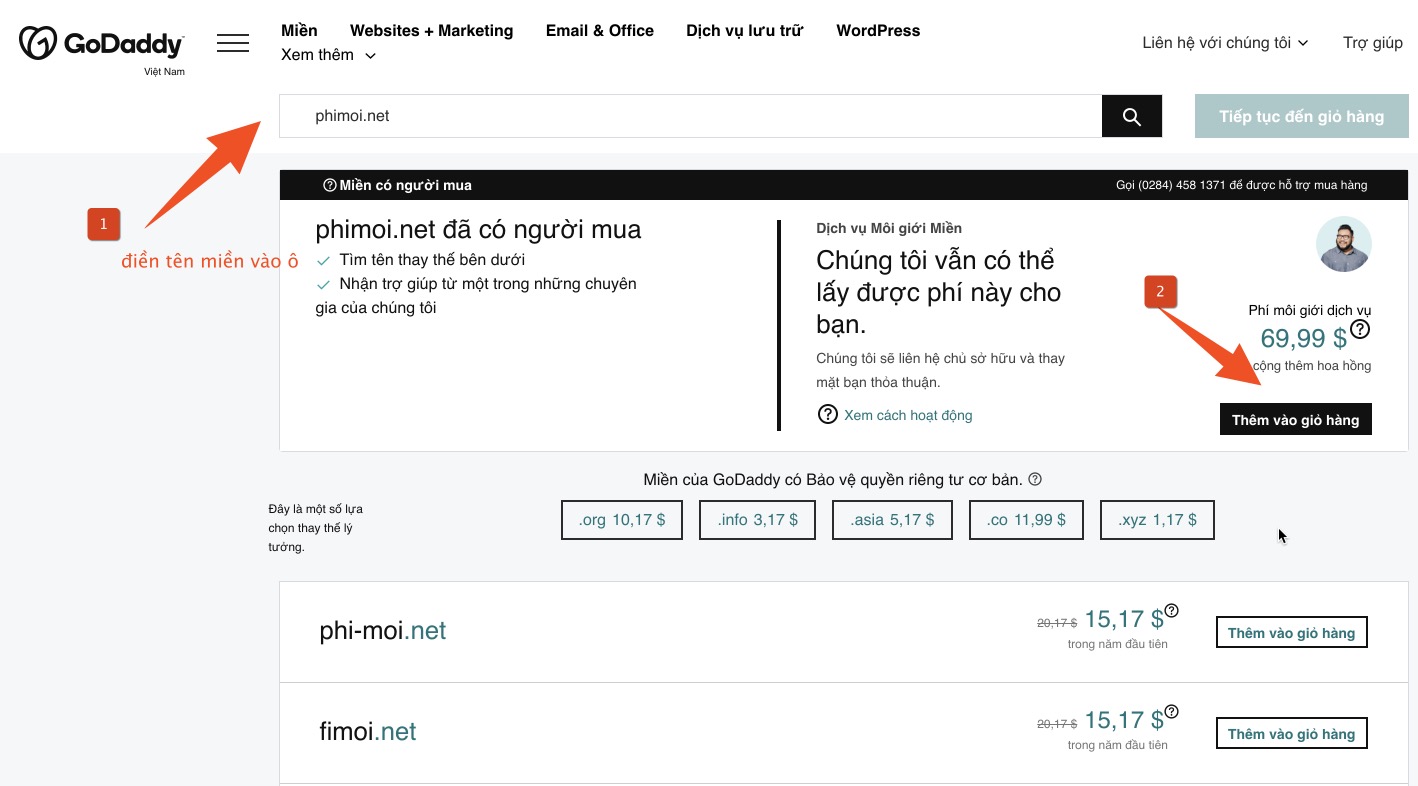Open the 'Email & Office' menu

coord(599,31)
